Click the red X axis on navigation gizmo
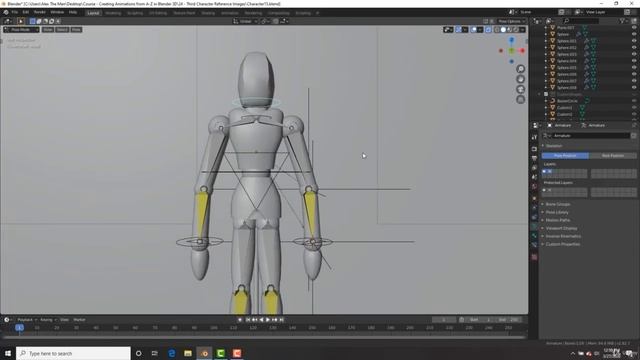This screenshot has width=640, height=360. click(x=522, y=51)
